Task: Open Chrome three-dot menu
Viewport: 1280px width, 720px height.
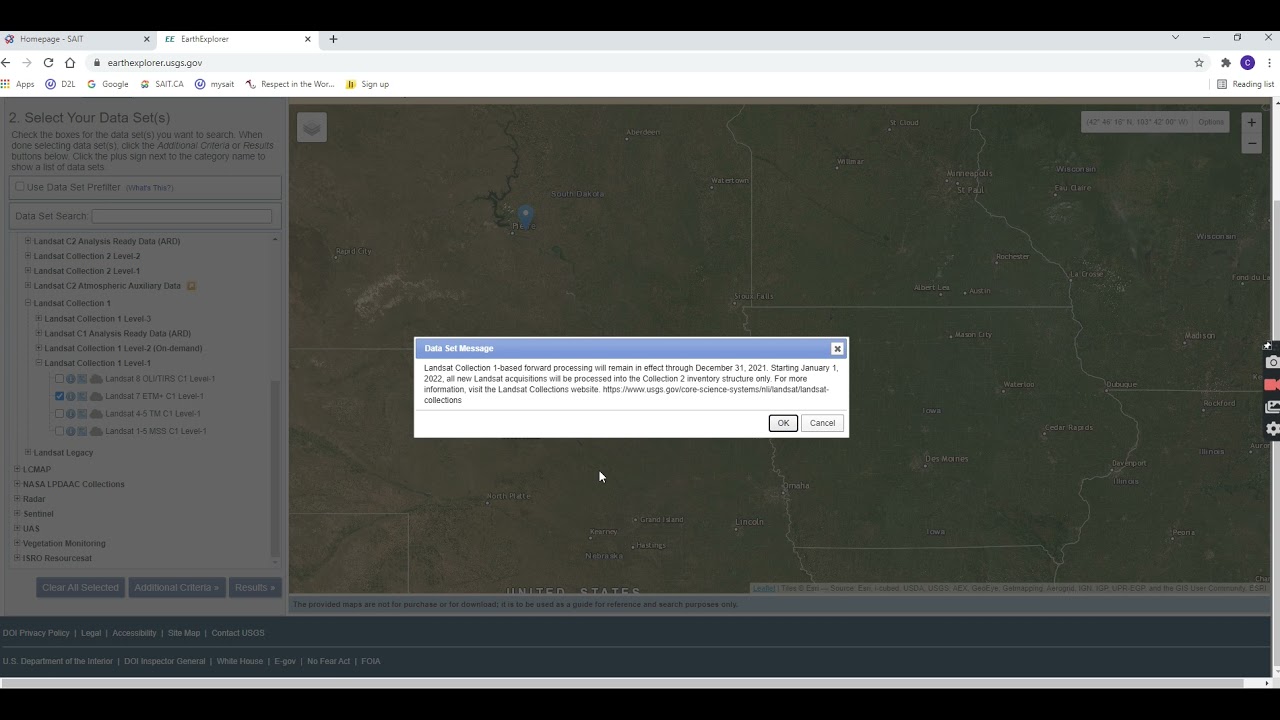Action: pyautogui.click(x=1269, y=62)
